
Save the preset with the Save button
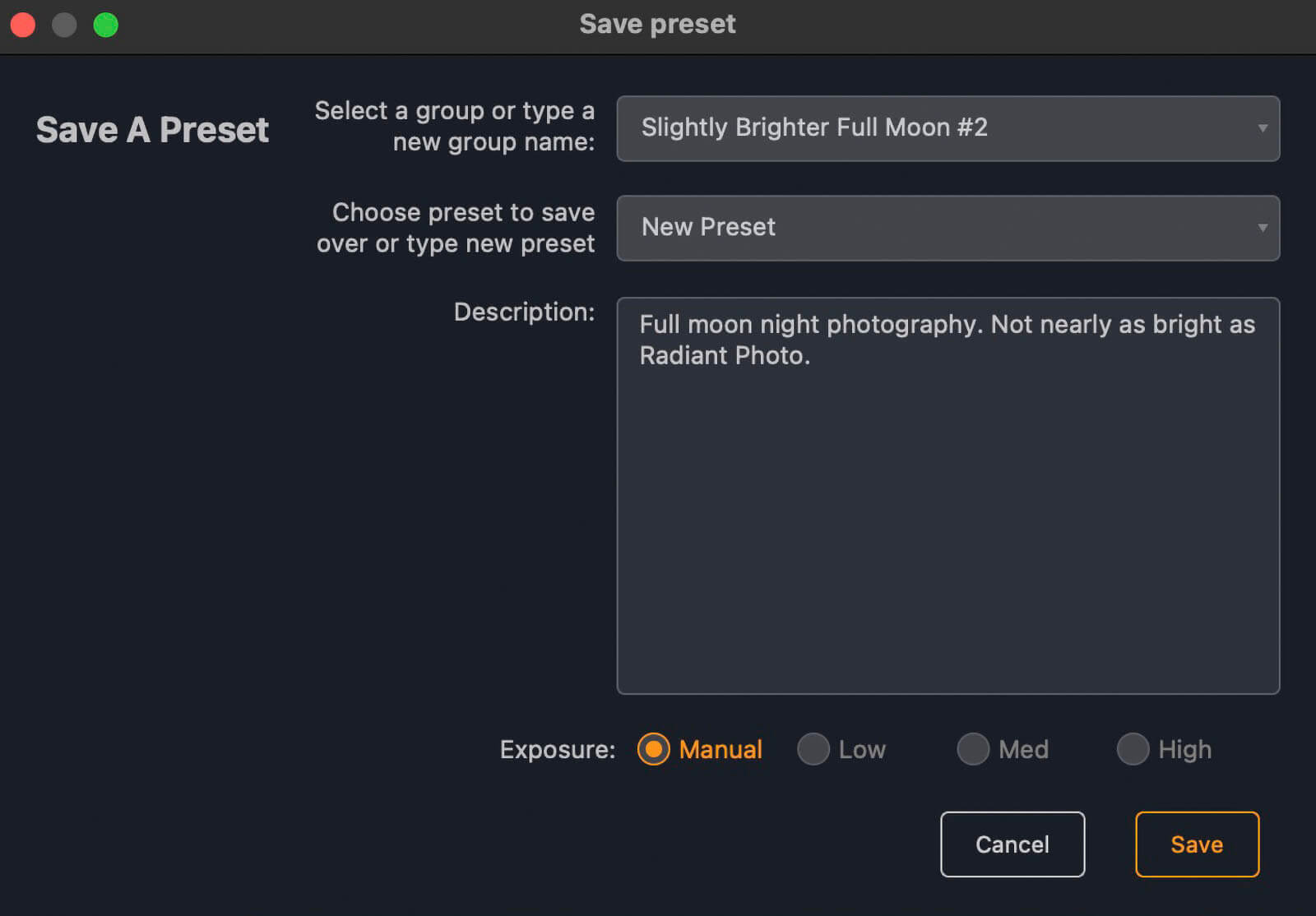pyautogui.click(x=1197, y=844)
